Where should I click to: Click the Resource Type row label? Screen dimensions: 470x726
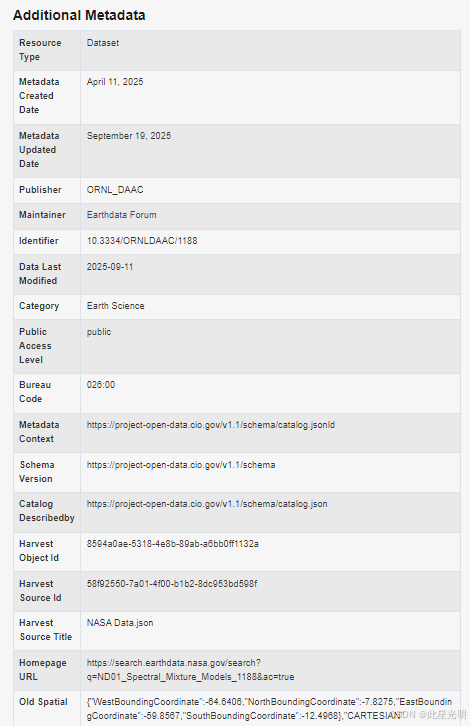point(40,50)
